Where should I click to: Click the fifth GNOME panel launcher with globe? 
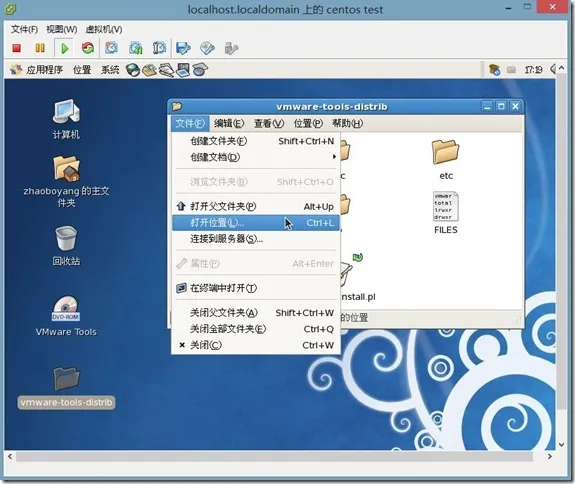pyautogui.click(x=200, y=70)
